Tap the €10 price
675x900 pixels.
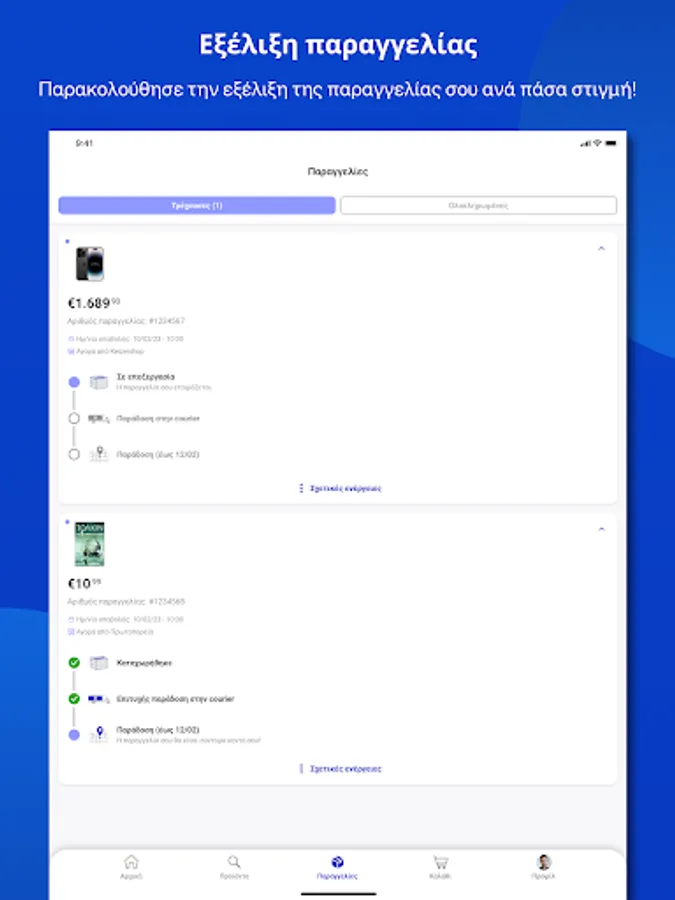[x=84, y=584]
